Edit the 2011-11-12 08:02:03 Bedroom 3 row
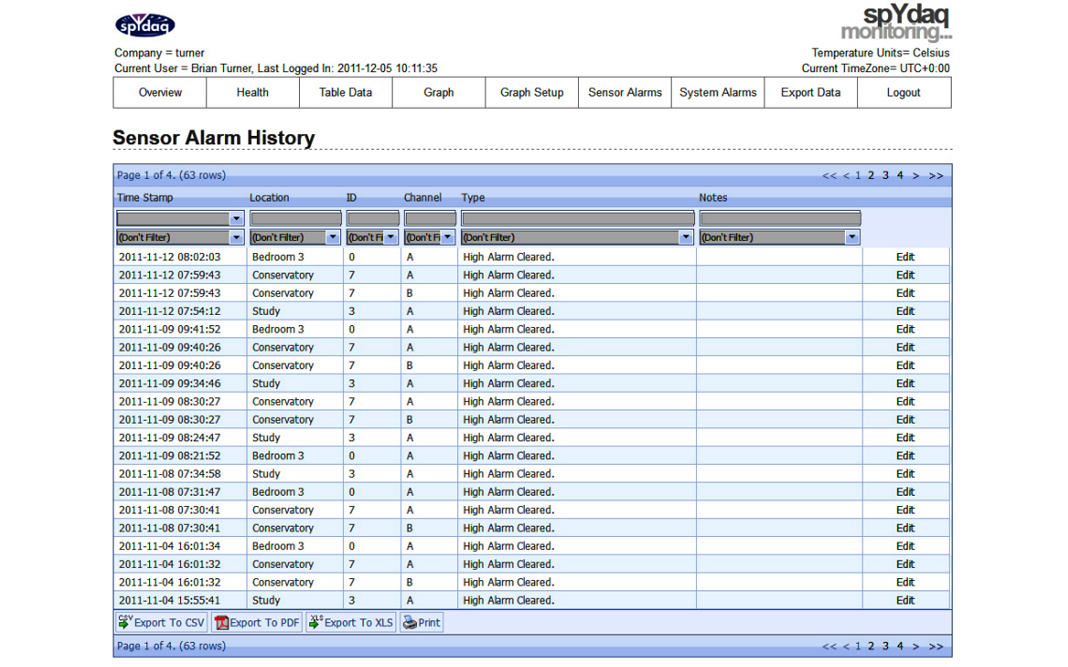This screenshot has width=1068, height=667. (x=905, y=257)
